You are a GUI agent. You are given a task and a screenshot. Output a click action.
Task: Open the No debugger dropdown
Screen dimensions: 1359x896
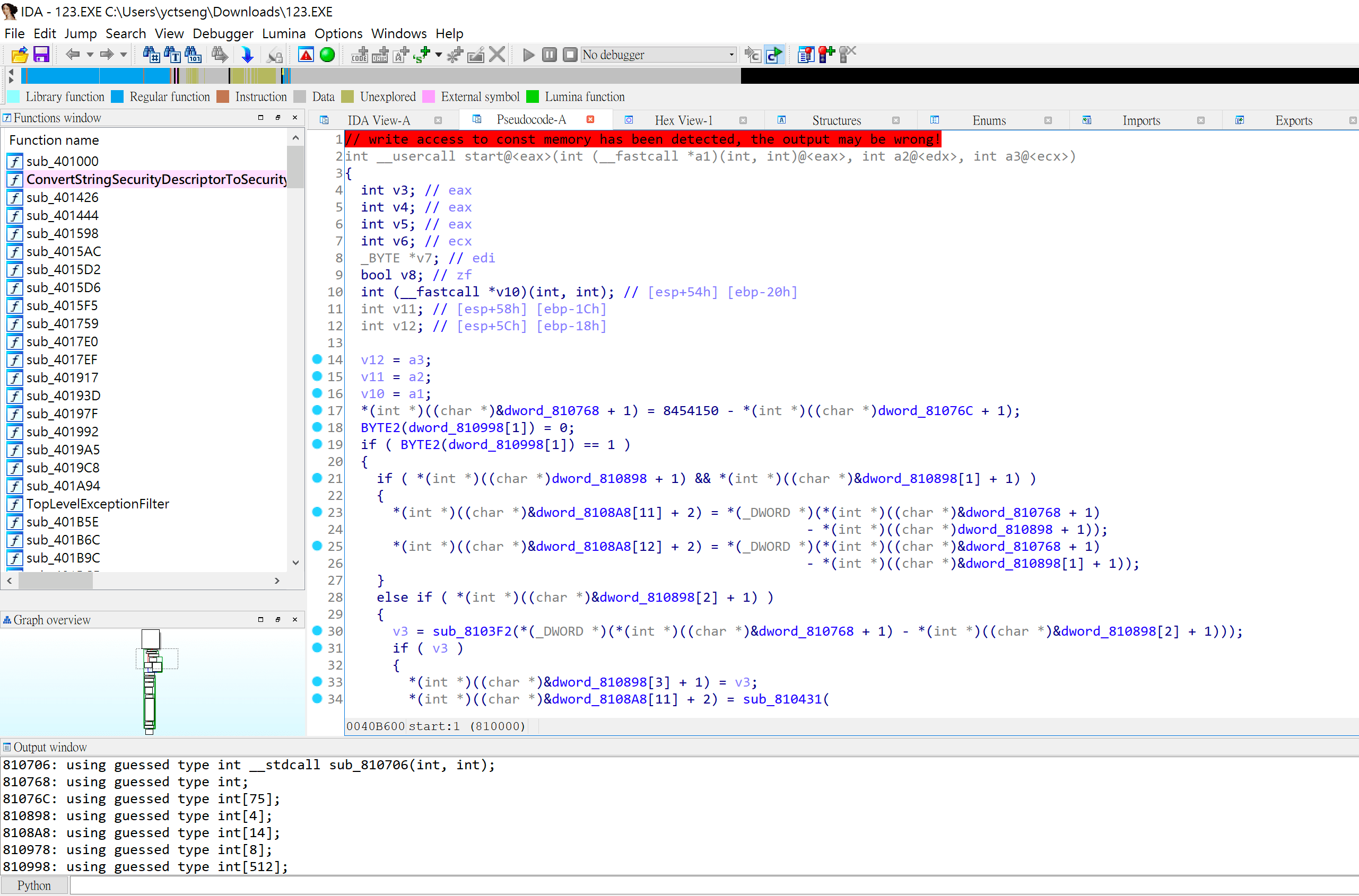click(x=731, y=55)
